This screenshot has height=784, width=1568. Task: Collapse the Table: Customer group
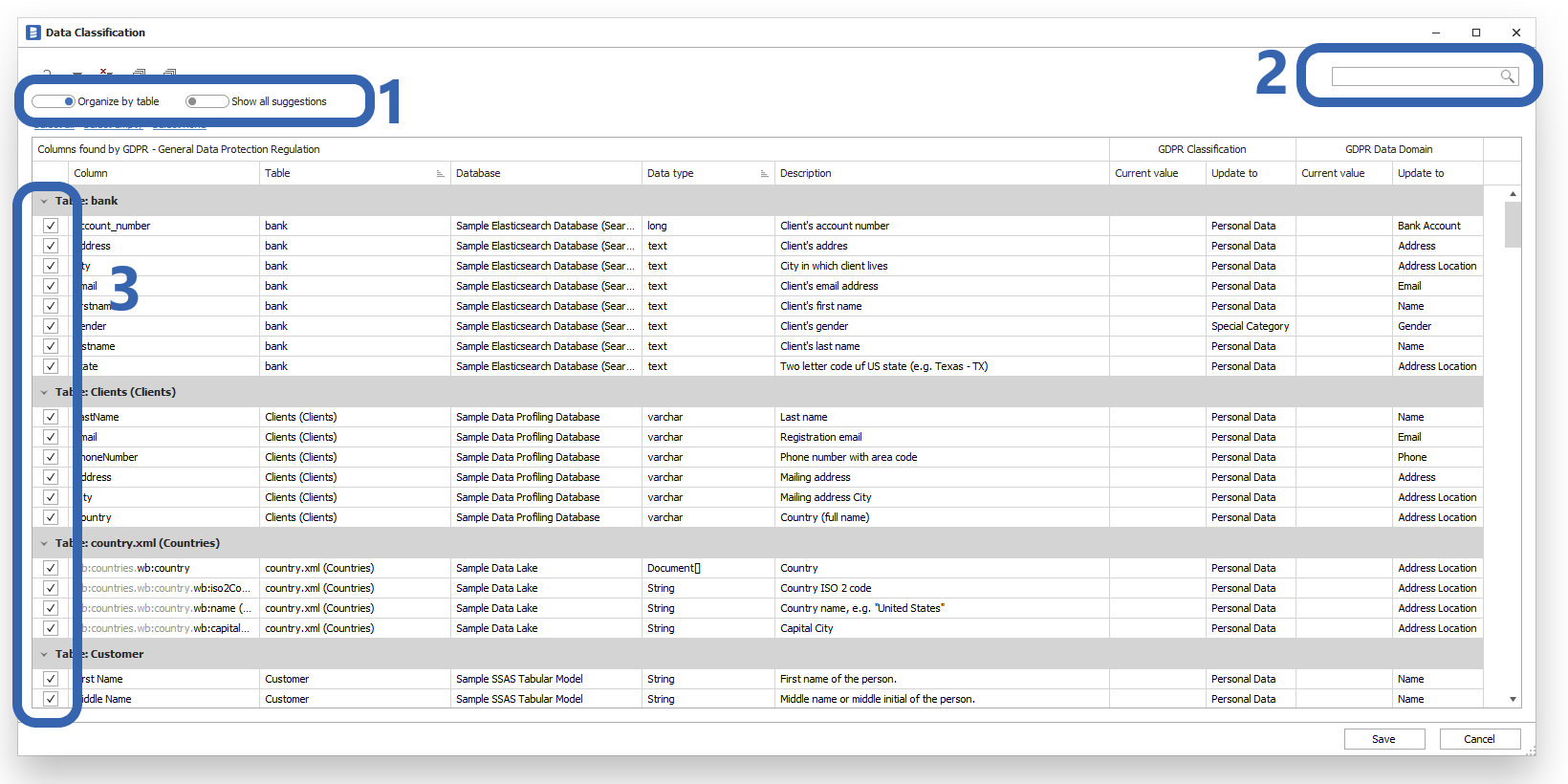(x=44, y=654)
